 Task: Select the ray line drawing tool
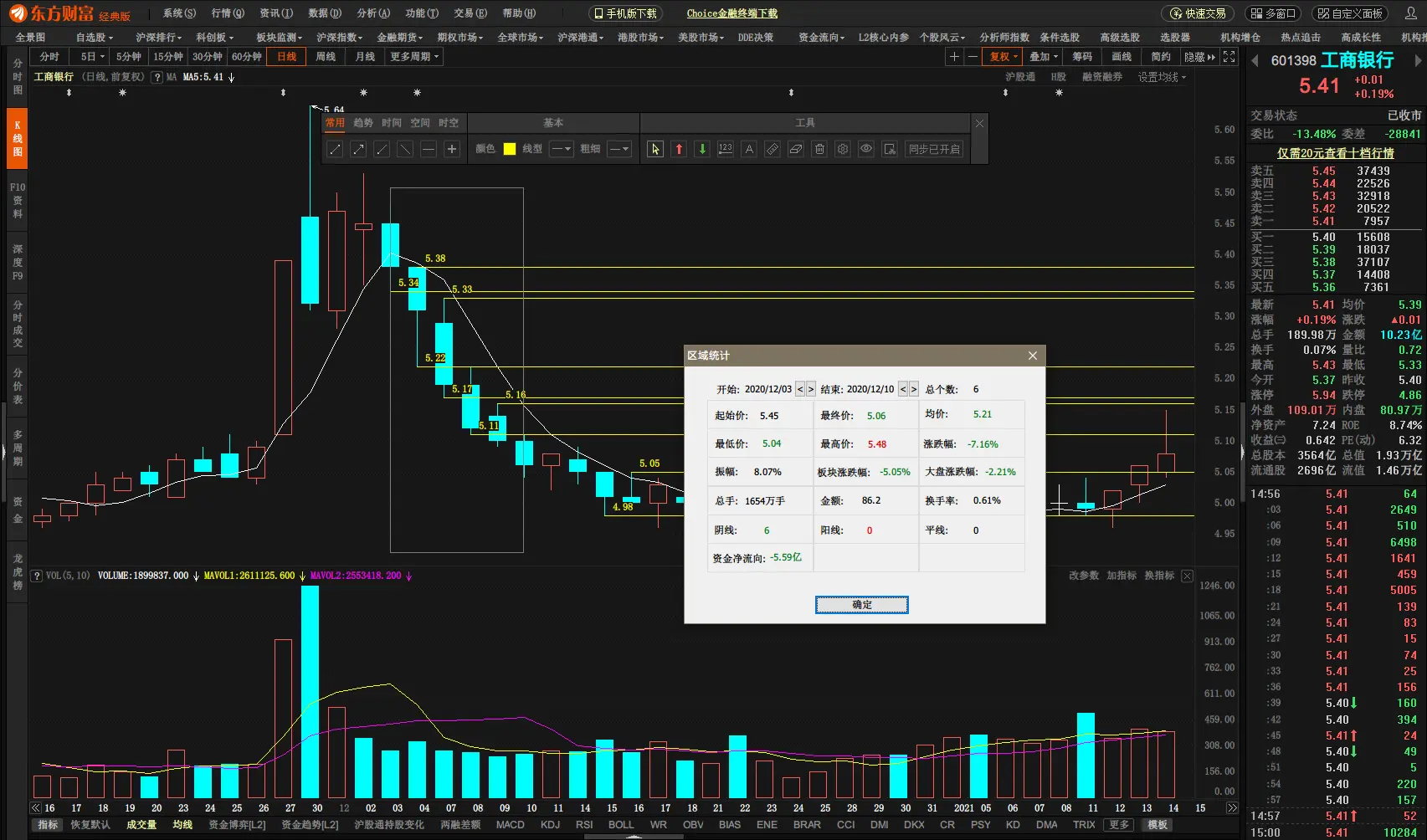tap(382, 149)
